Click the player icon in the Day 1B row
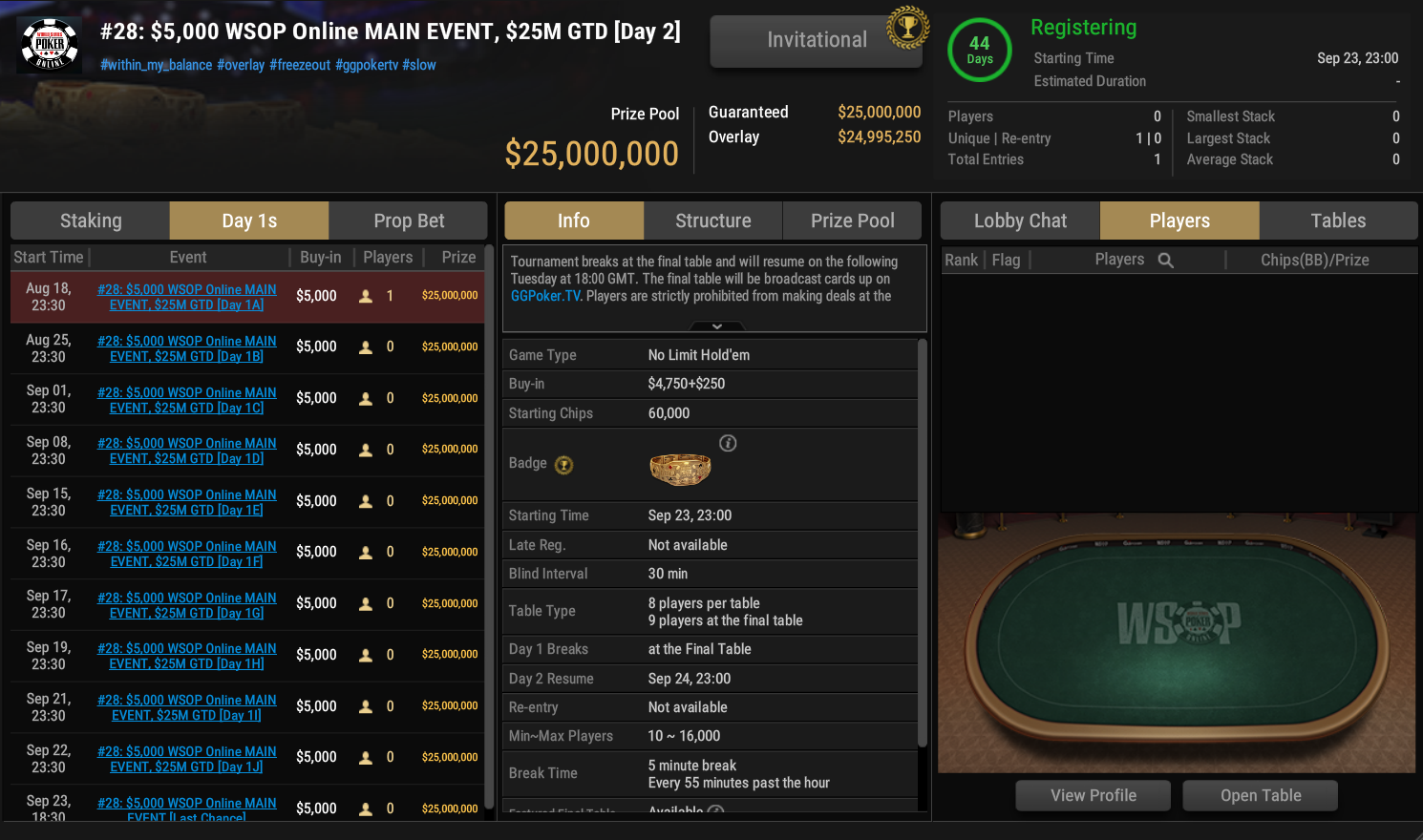Image resolution: width=1423 pixels, height=840 pixels. click(366, 347)
